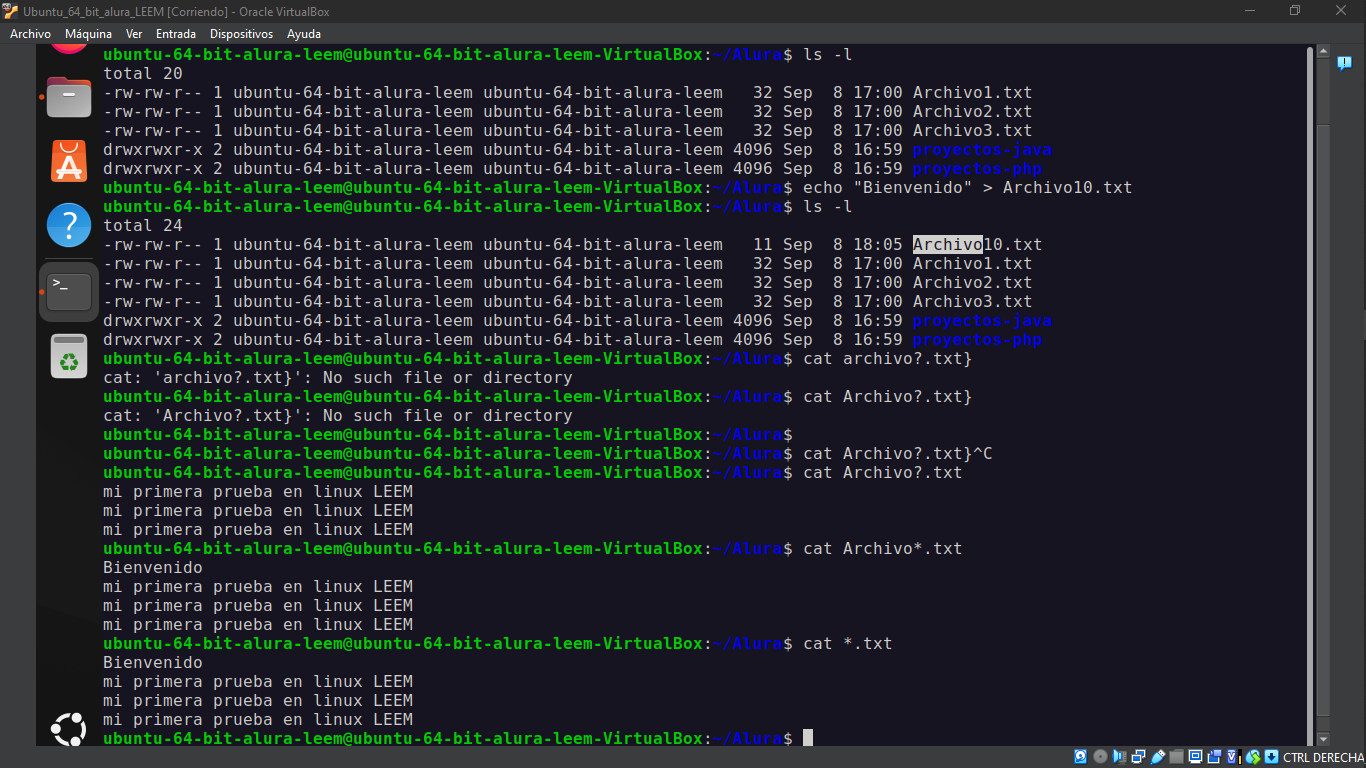
Task: Open the audio indicator in VirtualBox status bar
Action: [x=1119, y=757]
